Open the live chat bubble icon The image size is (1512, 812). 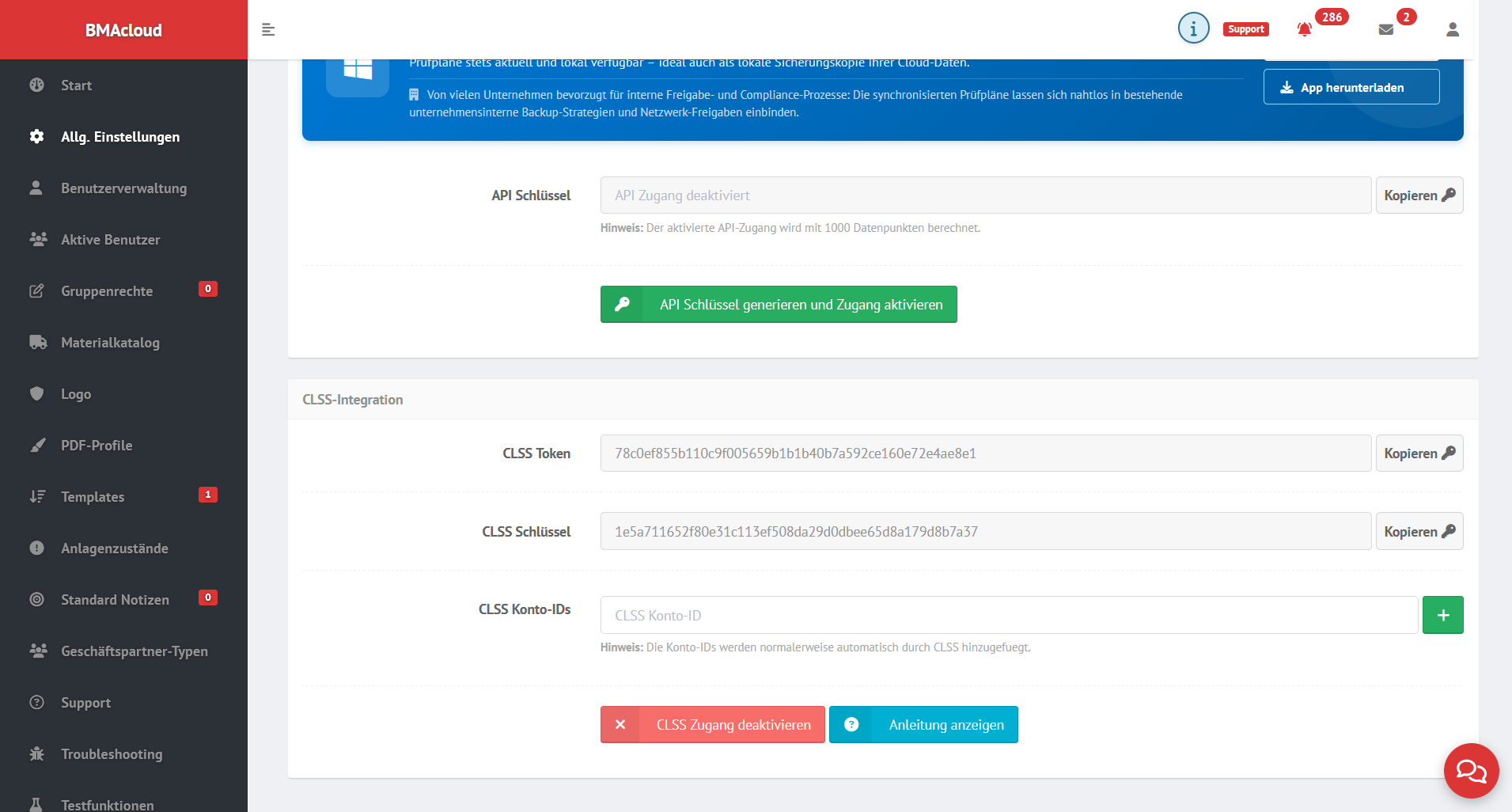point(1471,770)
